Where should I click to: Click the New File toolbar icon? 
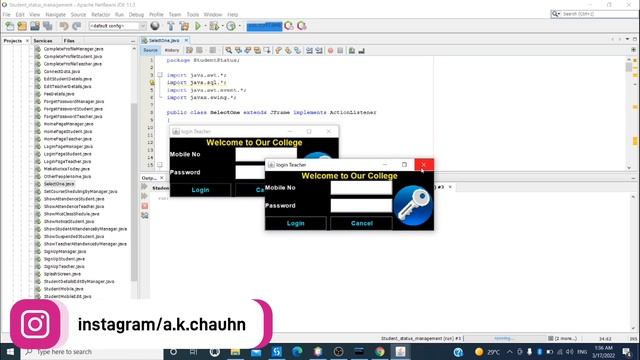(x=9, y=26)
